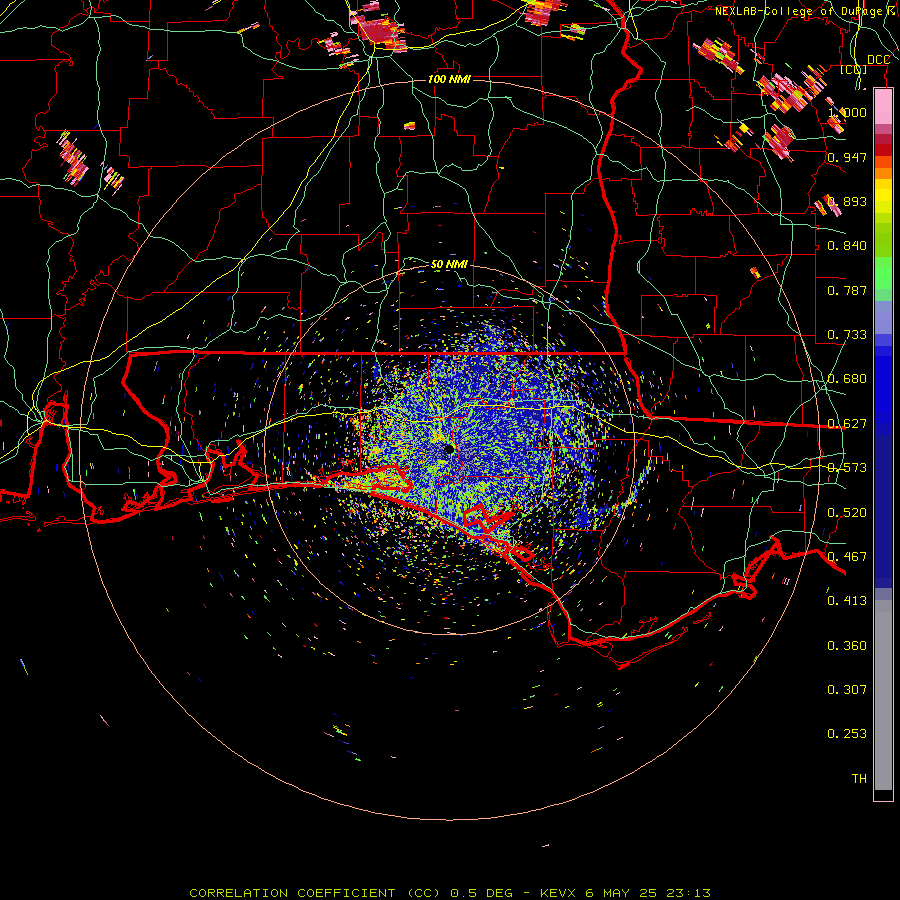Viewport: 900px width, 900px height.
Task: Click the 0.947 scale value
Action: pos(847,157)
